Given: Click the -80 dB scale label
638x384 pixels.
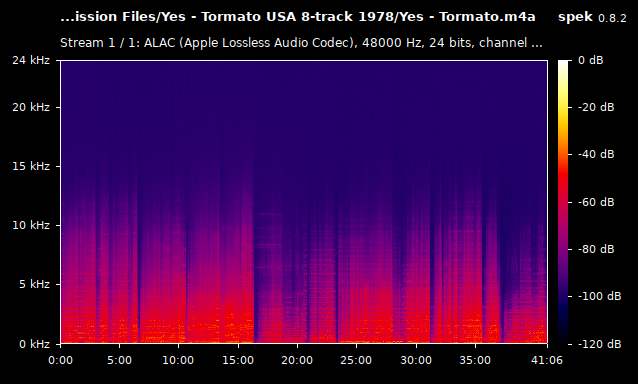Looking at the screenshot, I should [596, 249].
